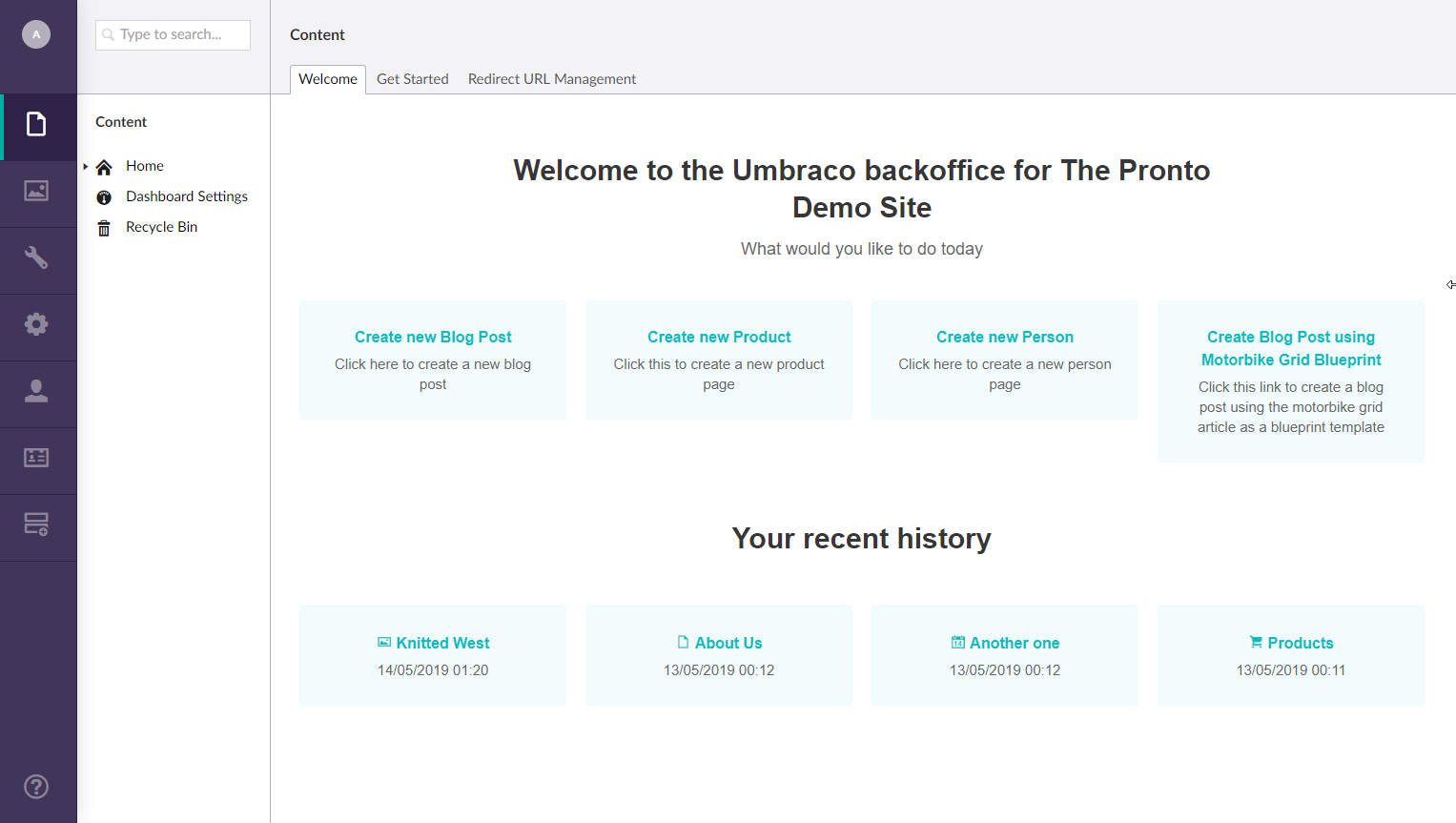This screenshot has height=823, width=1456.
Task: Click the 'Click here to create a new blog post' text
Action: click(433, 374)
